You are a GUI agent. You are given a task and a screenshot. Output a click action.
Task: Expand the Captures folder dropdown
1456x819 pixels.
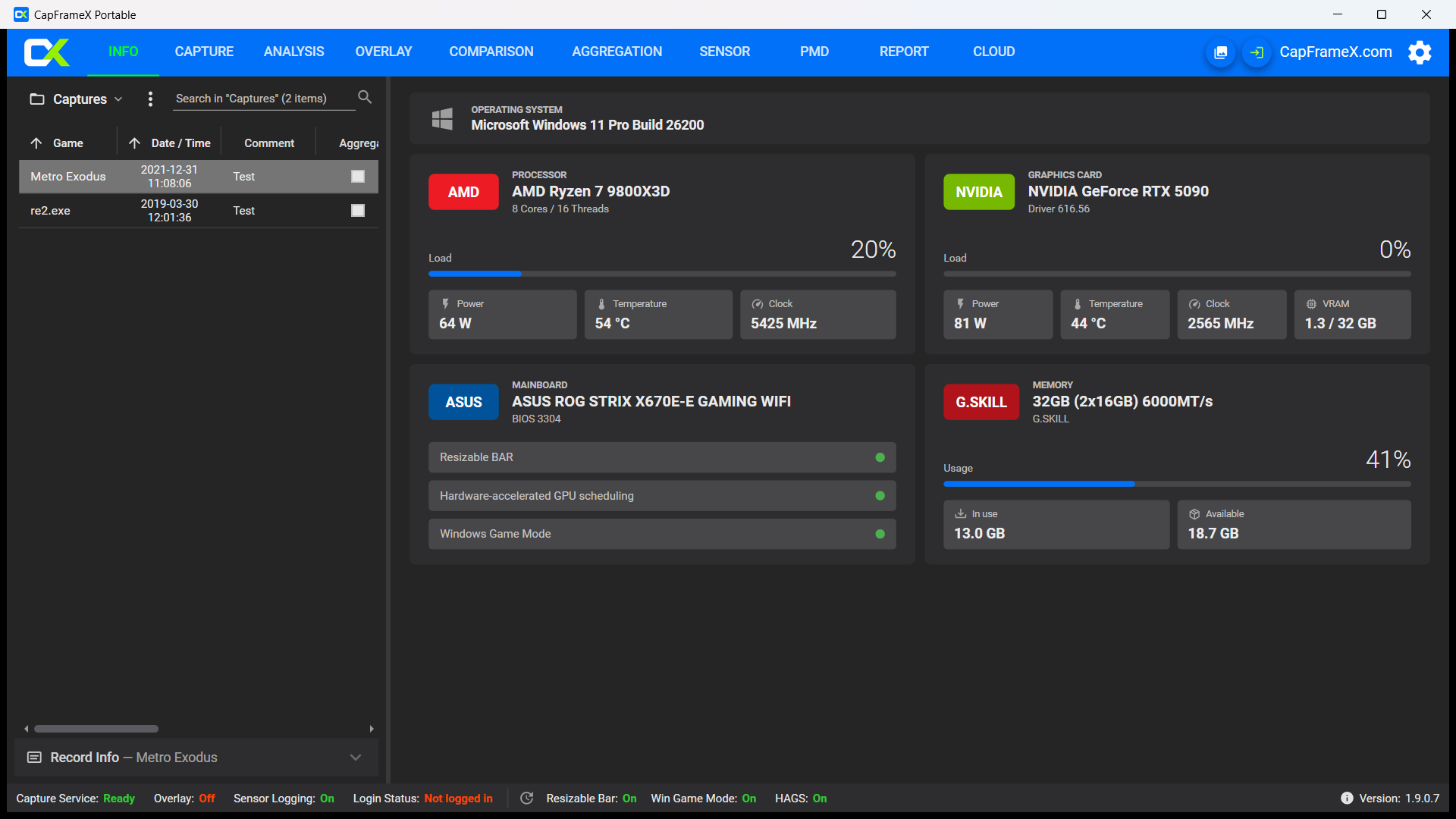click(118, 99)
